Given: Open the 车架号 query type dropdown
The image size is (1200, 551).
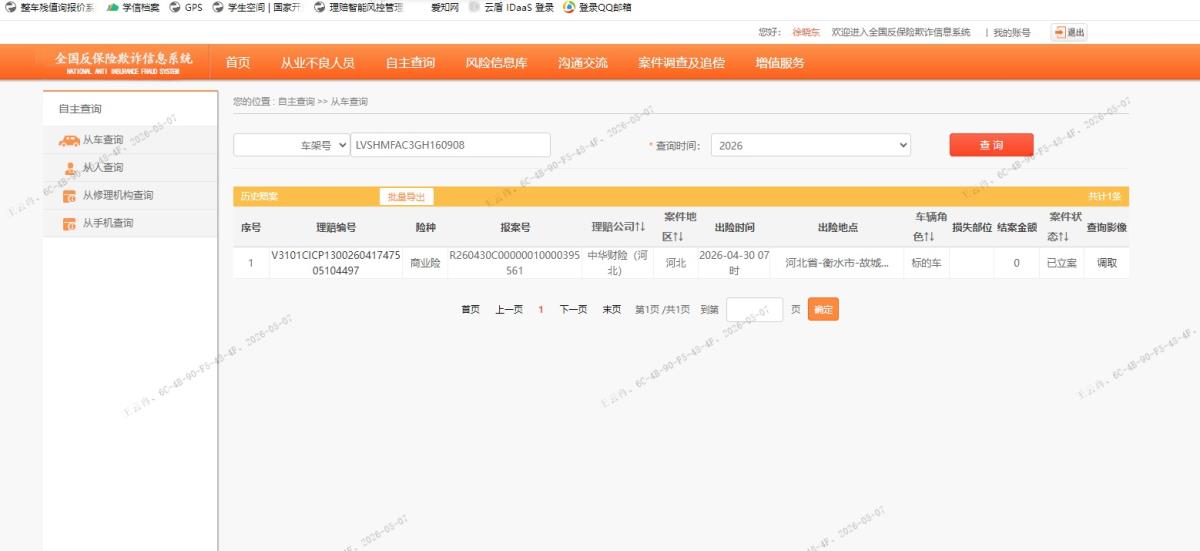Looking at the screenshot, I should click(291, 145).
